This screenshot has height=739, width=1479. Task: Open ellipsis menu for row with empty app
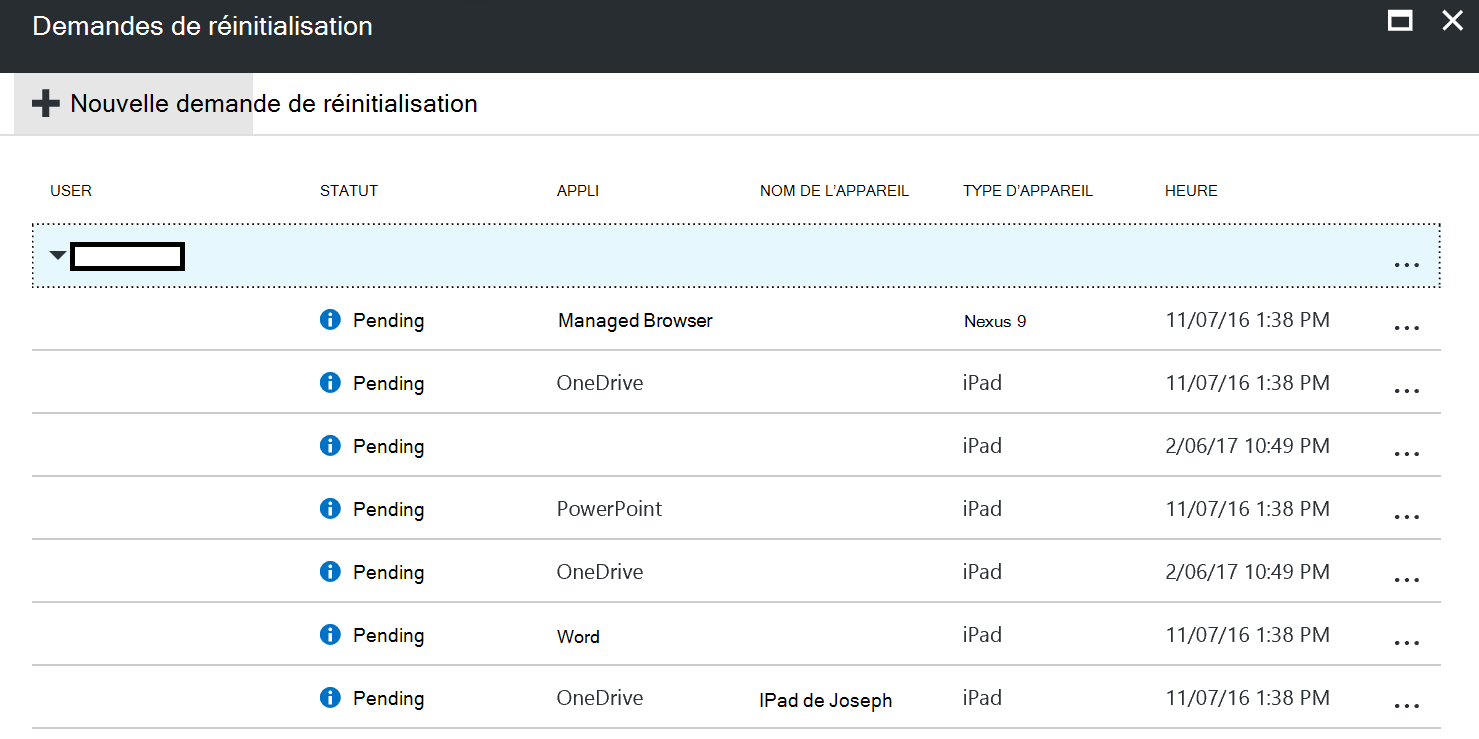[1406, 454]
